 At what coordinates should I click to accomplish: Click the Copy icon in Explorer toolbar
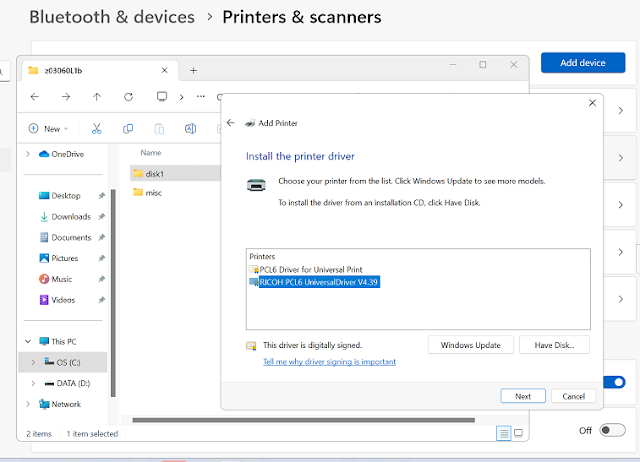tap(128, 128)
